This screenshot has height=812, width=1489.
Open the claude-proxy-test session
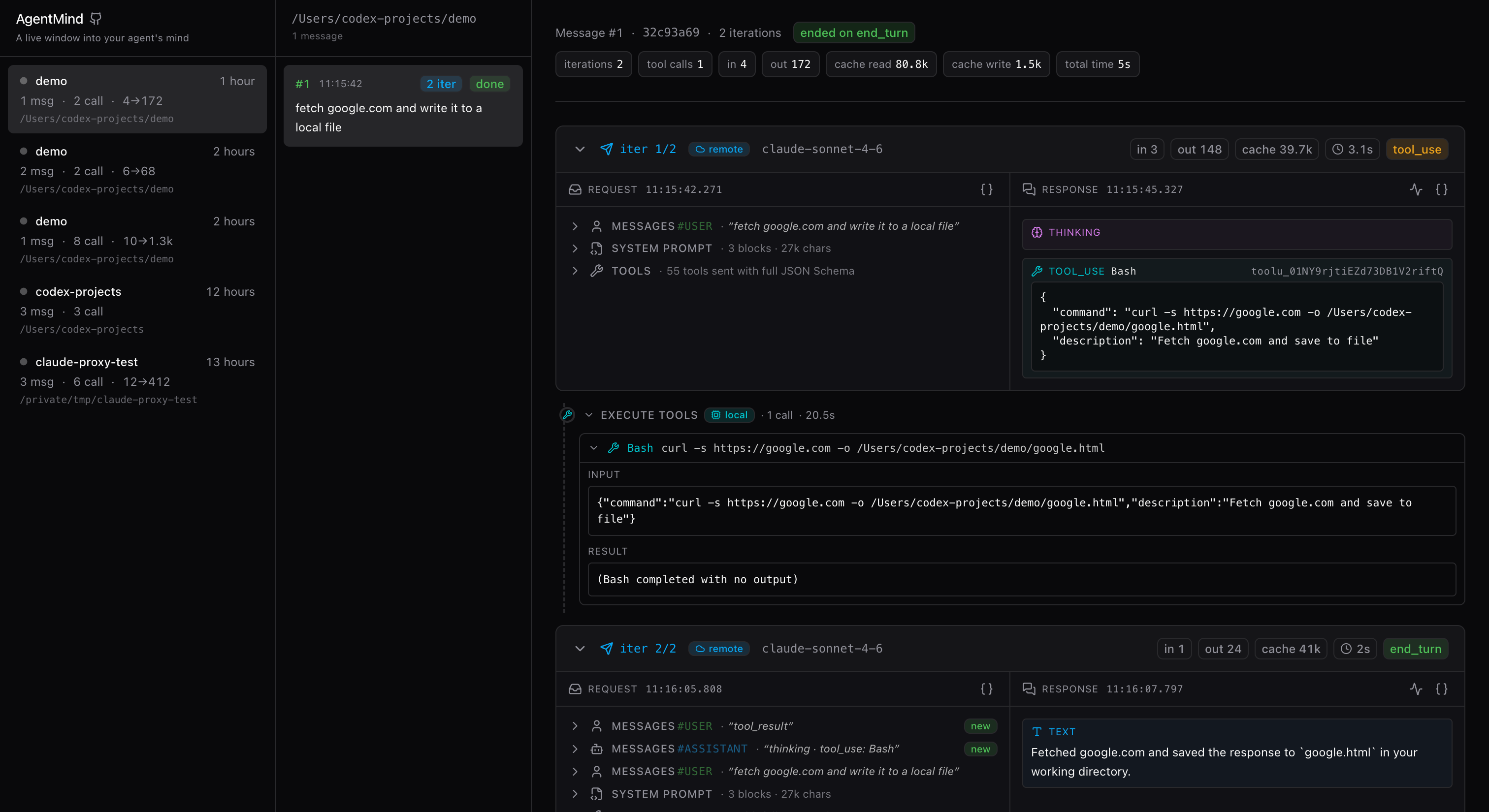pyautogui.click(x=137, y=380)
